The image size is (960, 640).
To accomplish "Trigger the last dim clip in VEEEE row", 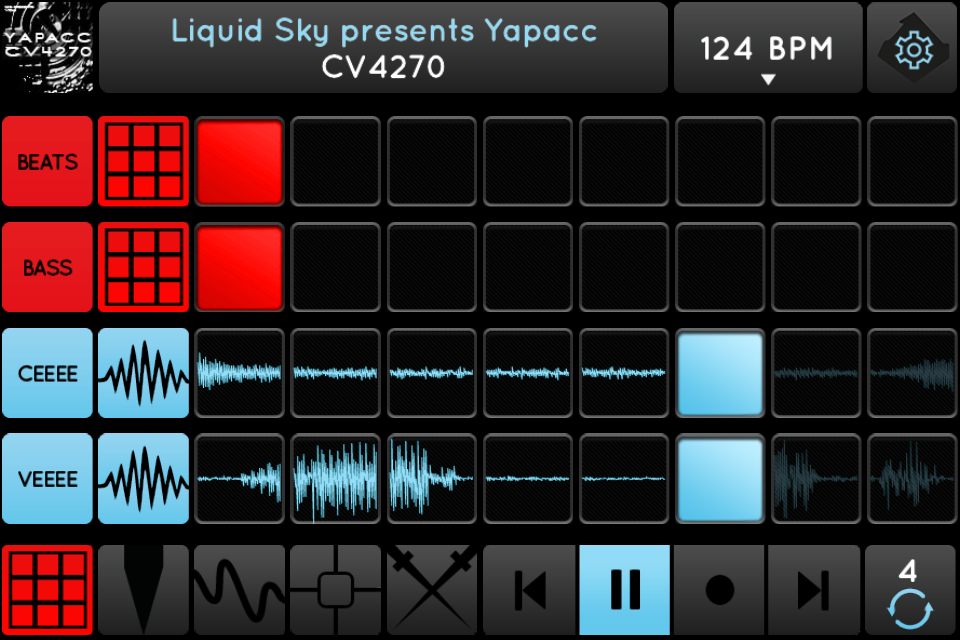I will (x=912, y=478).
